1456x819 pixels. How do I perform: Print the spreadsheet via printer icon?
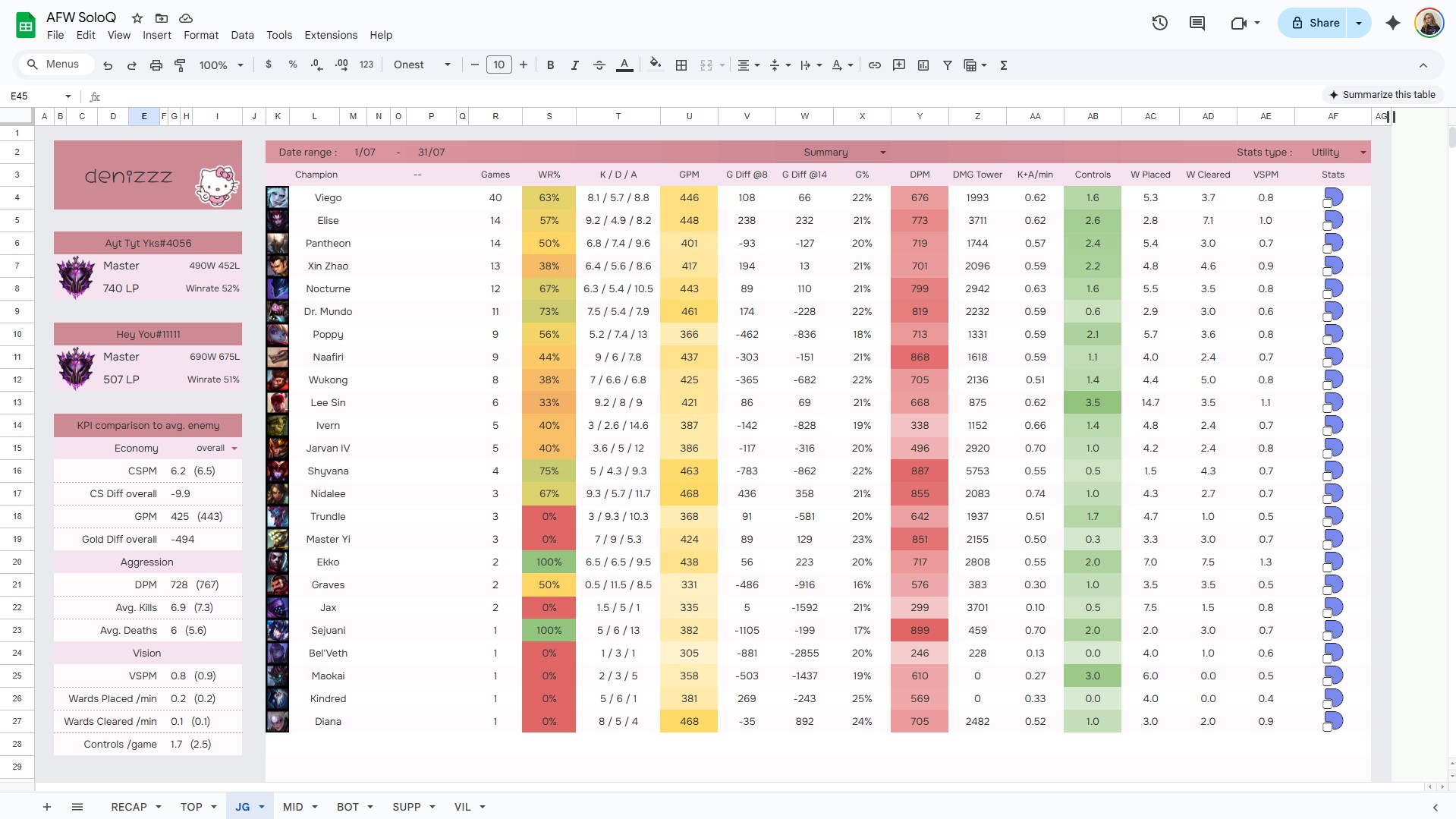(156, 65)
